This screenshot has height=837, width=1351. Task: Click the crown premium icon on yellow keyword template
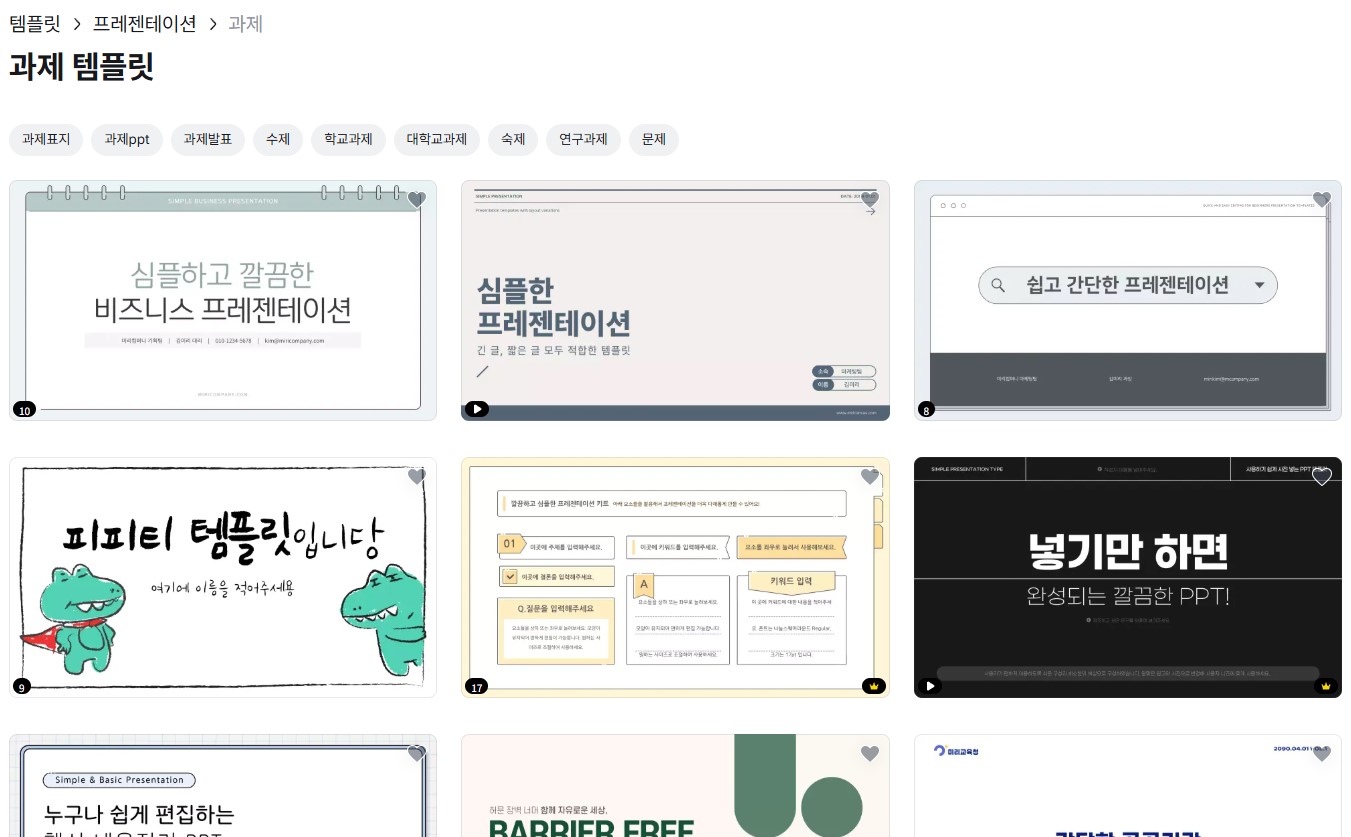pyautogui.click(x=874, y=686)
